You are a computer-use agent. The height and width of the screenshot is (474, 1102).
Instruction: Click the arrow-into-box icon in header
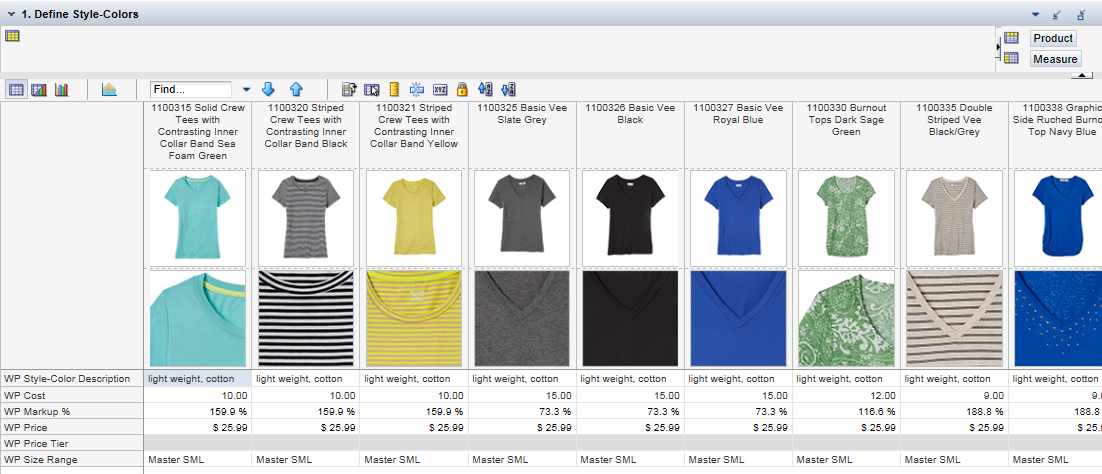pyautogui.click(x=1081, y=14)
